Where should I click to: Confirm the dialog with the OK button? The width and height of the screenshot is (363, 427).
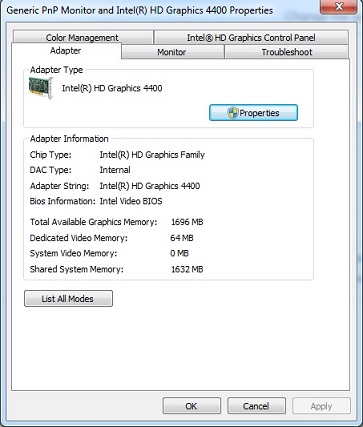191,406
